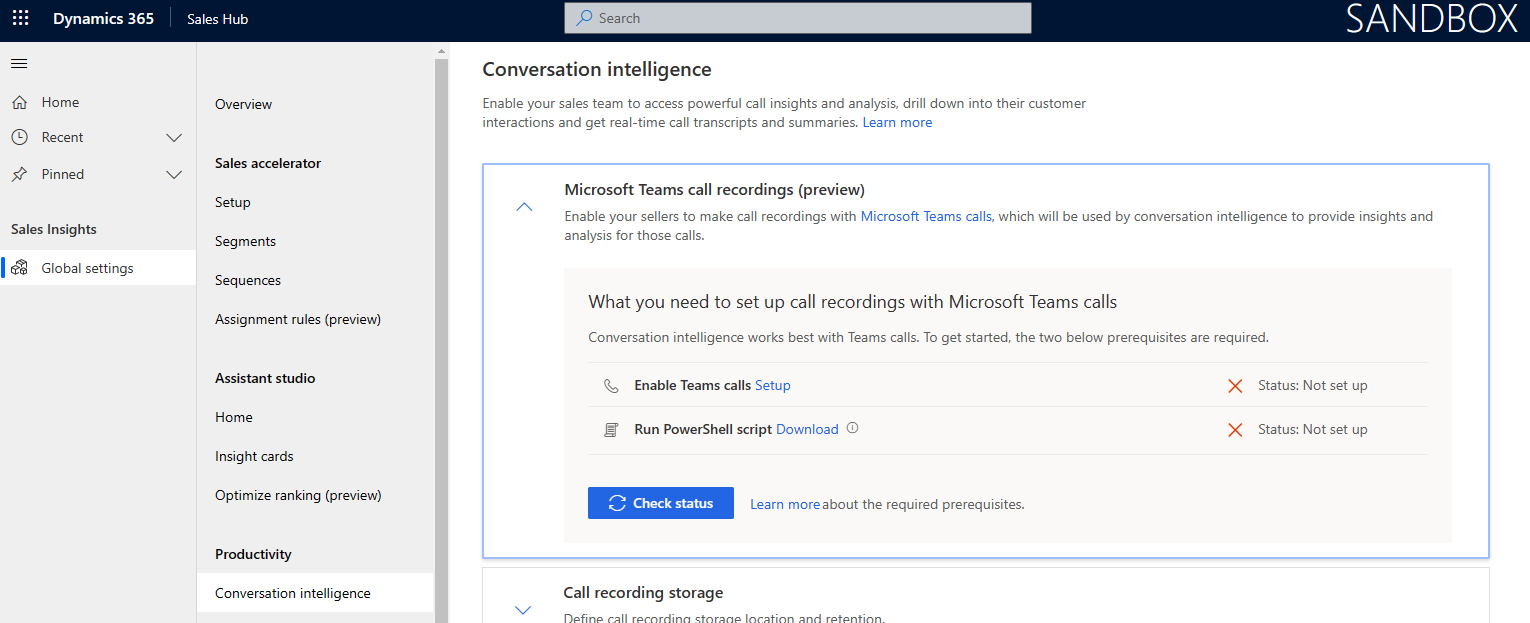
Task: Open Assignment rules (preview)
Action: pyautogui.click(x=298, y=319)
